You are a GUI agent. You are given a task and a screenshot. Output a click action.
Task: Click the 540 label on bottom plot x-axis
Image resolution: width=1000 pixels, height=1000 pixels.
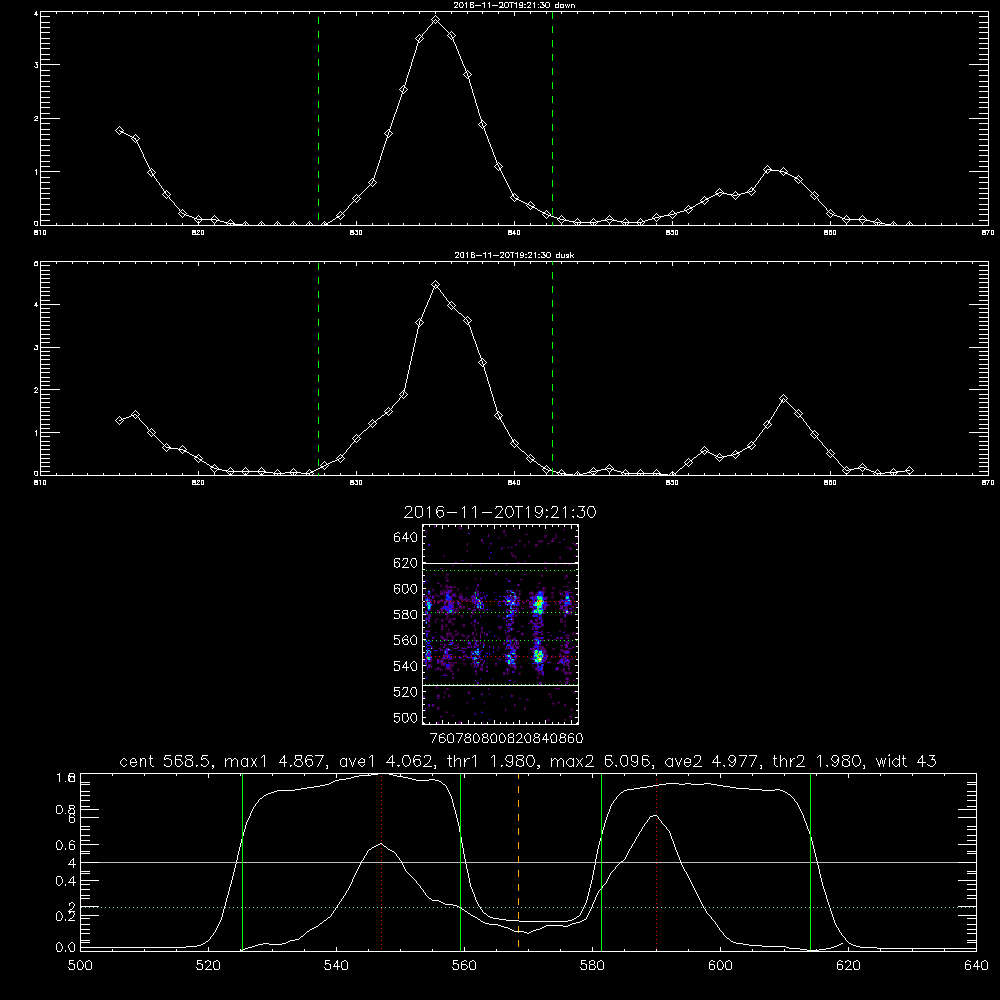click(x=336, y=966)
